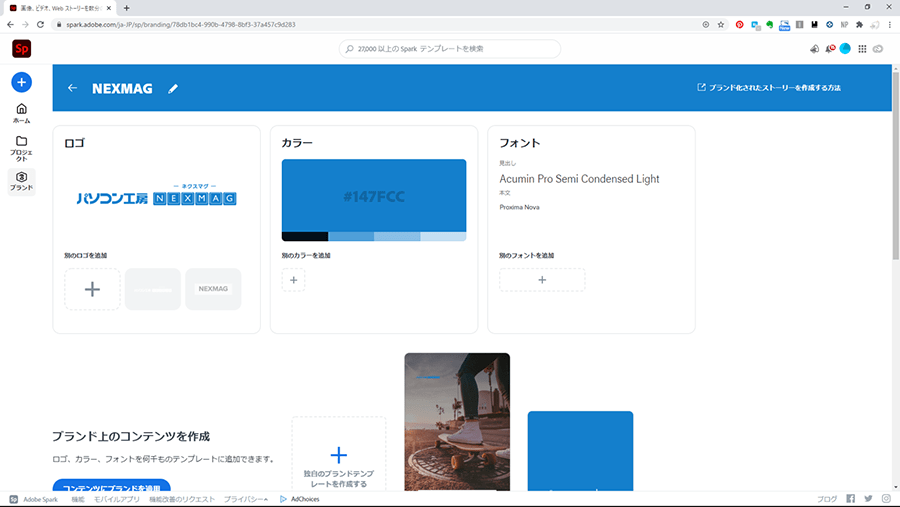Viewport: 900px width, 507px height.
Task: Click the Acumin Pro Semi Condensed Light heading font
Action: tap(579, 179)
